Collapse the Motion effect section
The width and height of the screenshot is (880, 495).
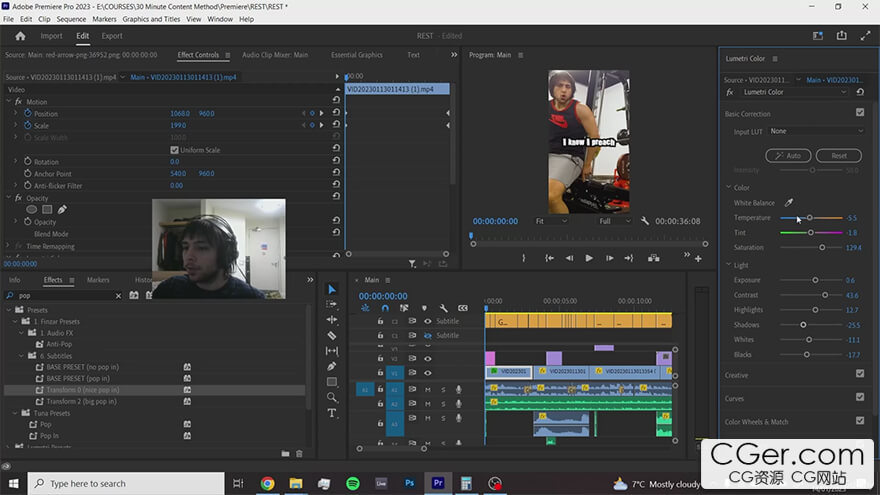pos(8,102)
